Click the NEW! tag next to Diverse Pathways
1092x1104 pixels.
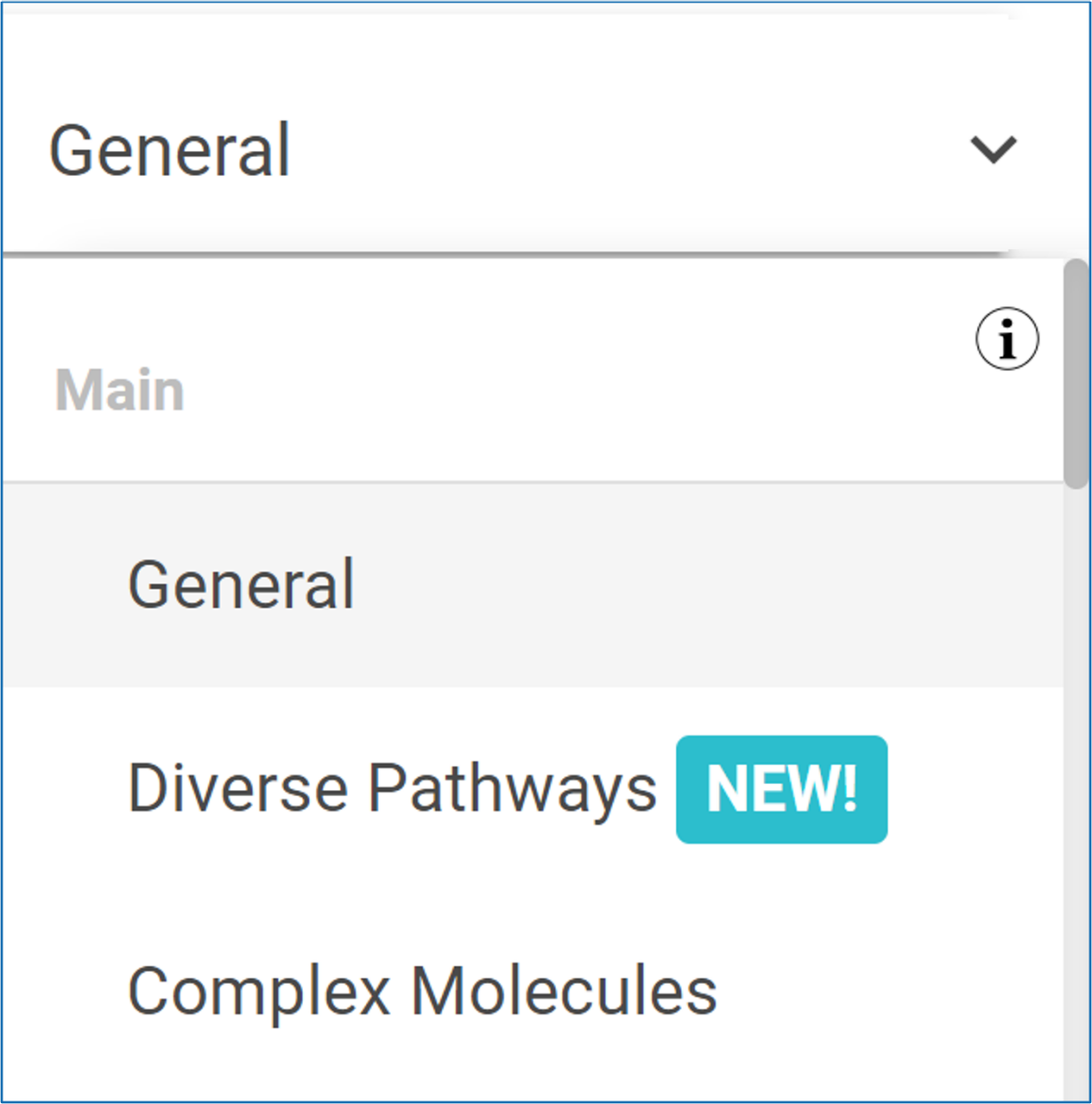point(781,789)
